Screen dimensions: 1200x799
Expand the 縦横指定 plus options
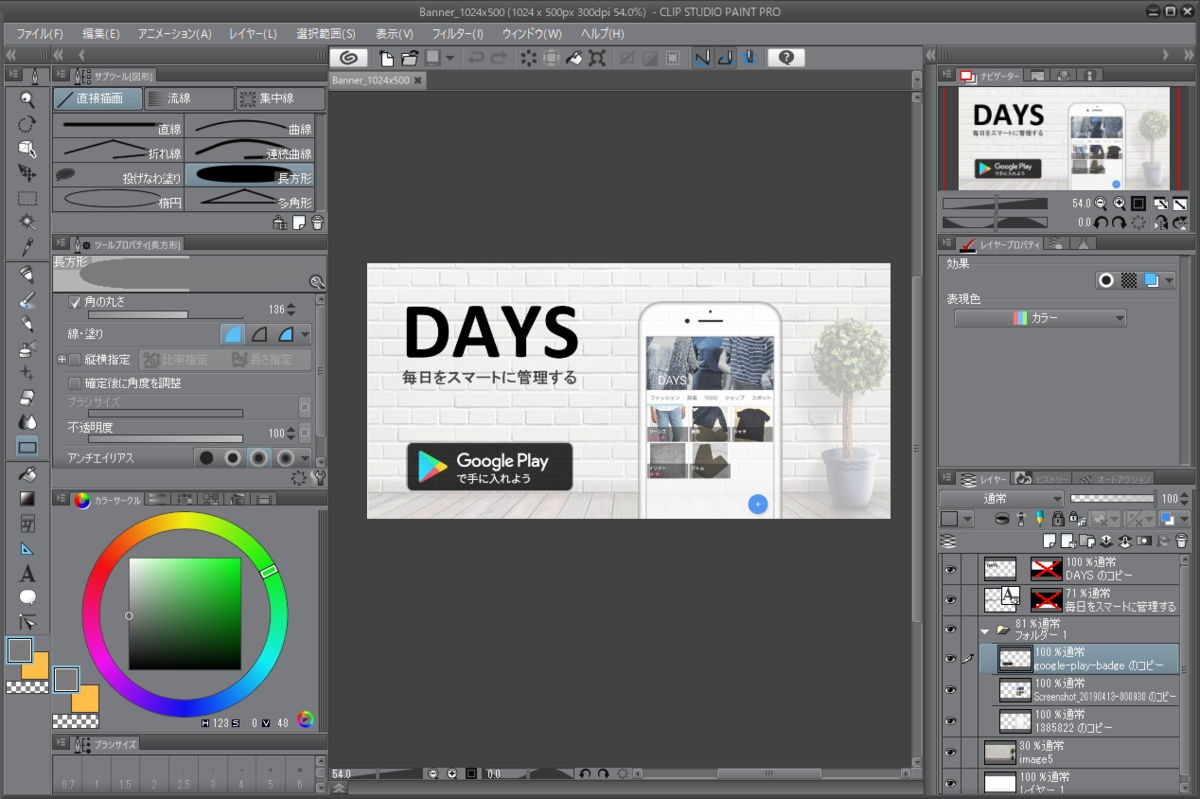[61, 359]
